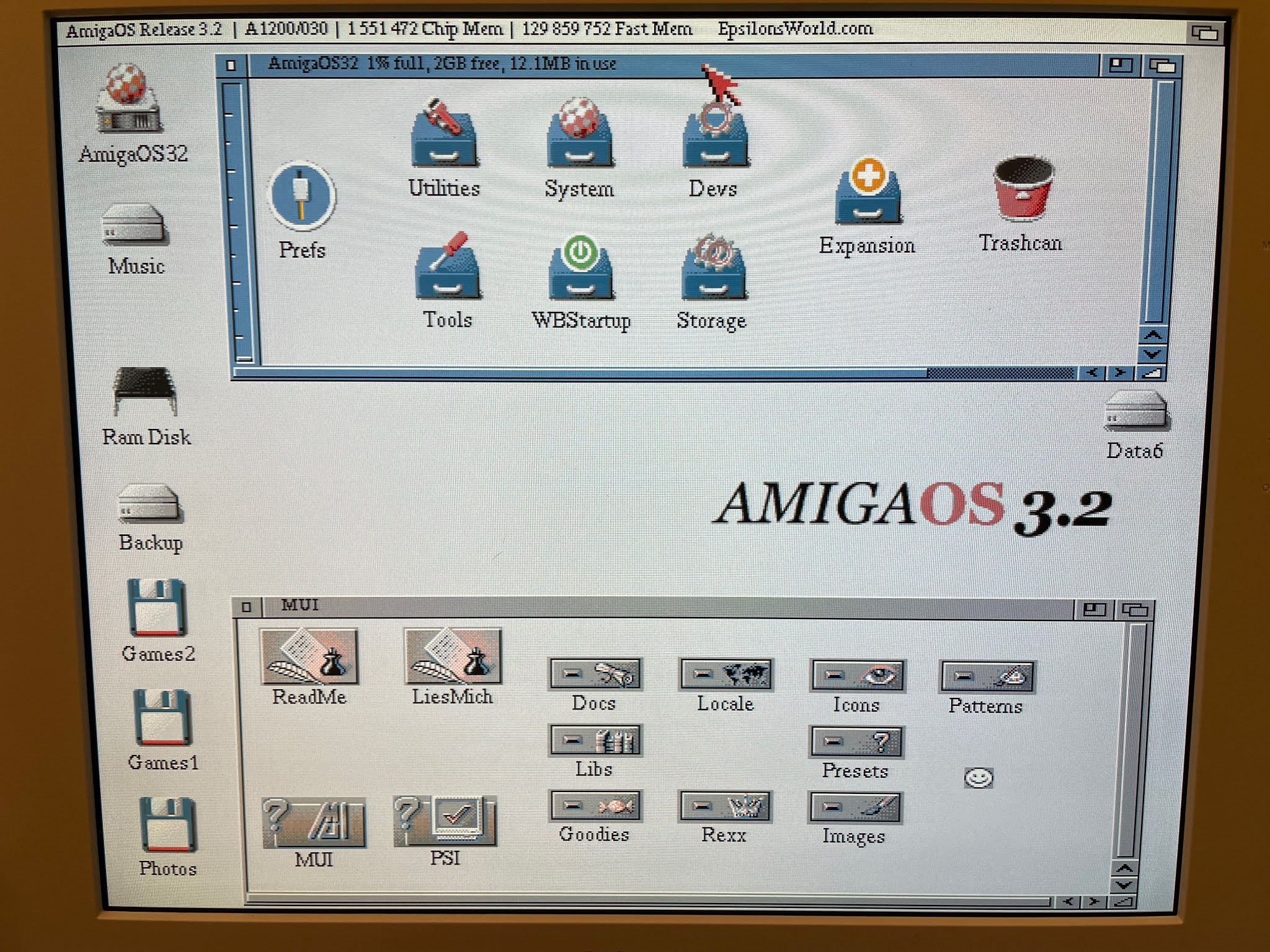Viewport: 1270px width, 952px height.
Task: Open the Games2 floppy disk icon
Action: coord(156,607)
